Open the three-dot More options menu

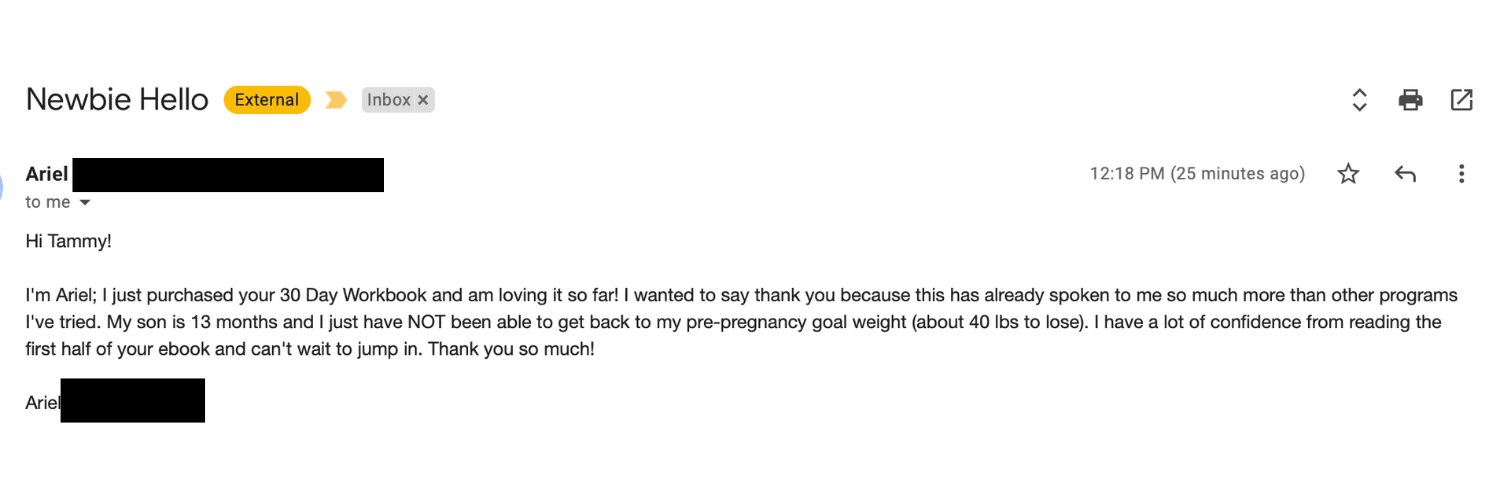(1461, 174)
